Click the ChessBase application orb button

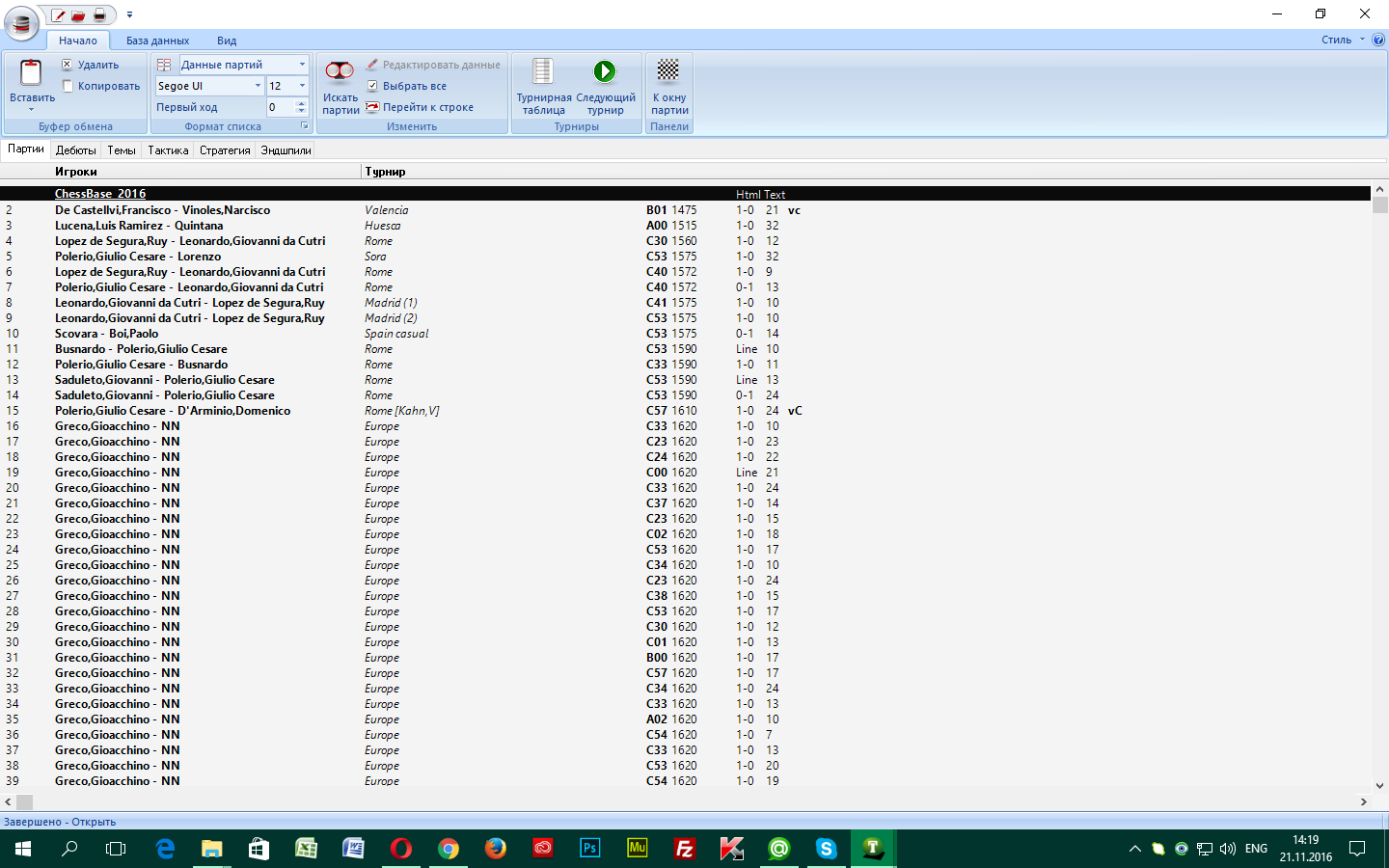(21, 23)
